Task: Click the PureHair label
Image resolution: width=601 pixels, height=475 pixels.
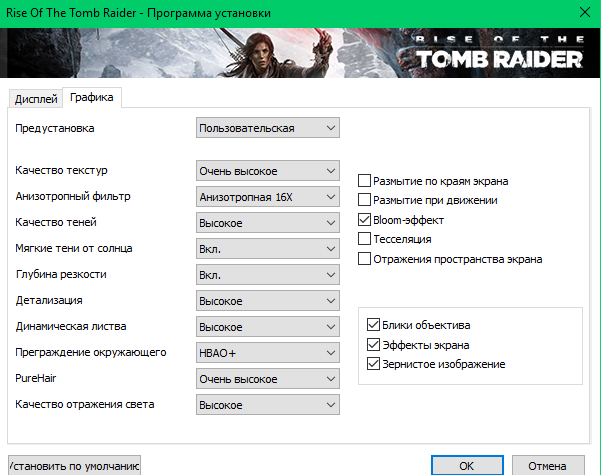Action: (36, 378)
